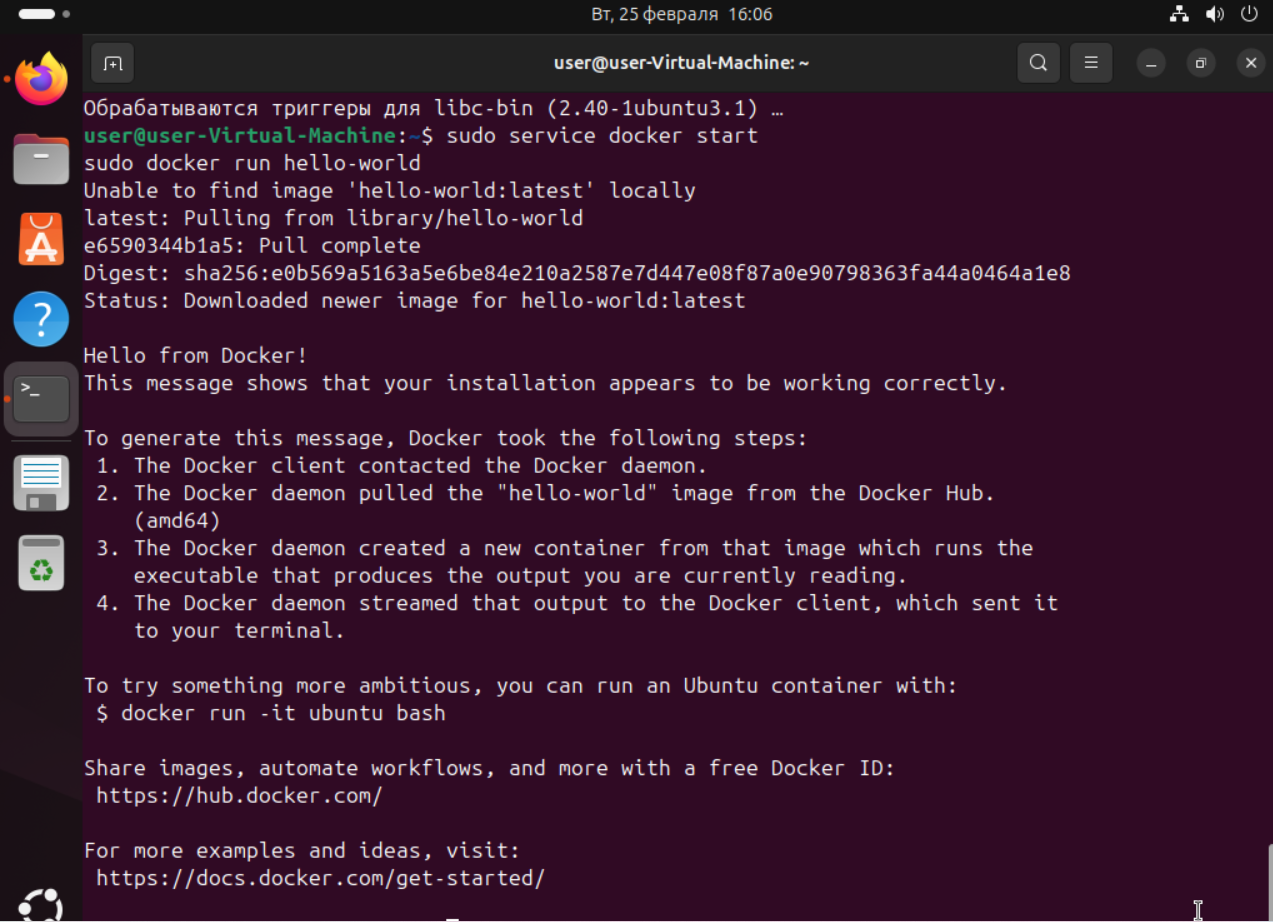This screenshot has height=922, width=1273.
Task: Open Ubuntu App Center from the dock
Action: (41, 239)
